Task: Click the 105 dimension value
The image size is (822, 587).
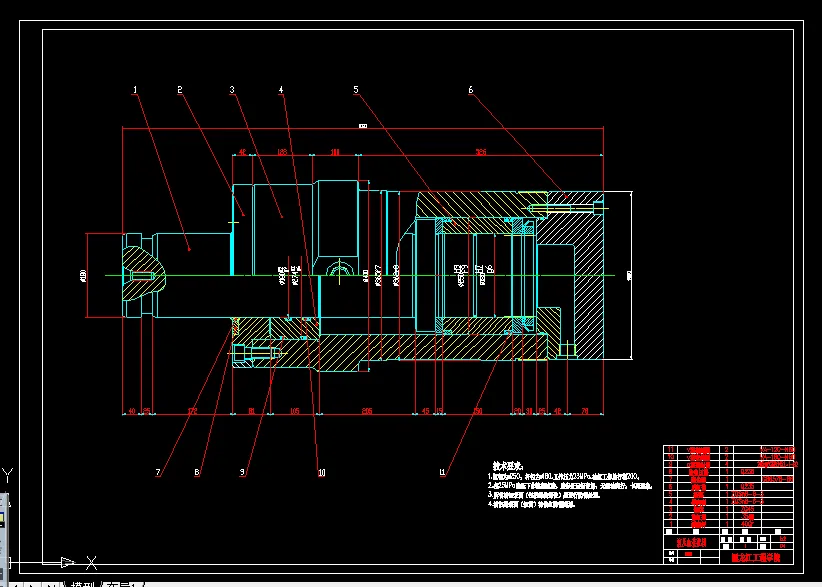Action: [294, 411]
